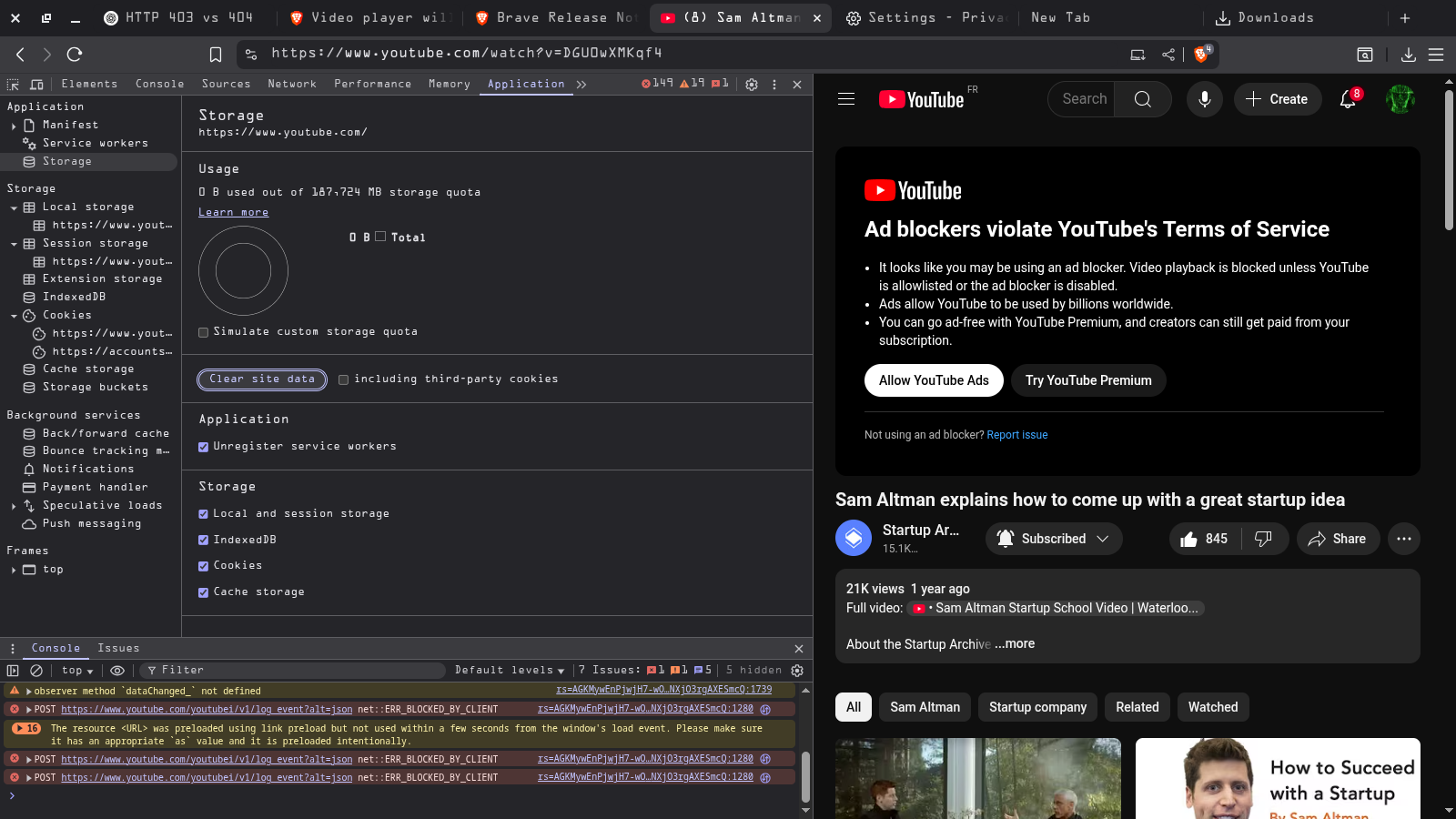Close the console drawer
This screenshot has width=1456, height=819.
tap(799, 649)
